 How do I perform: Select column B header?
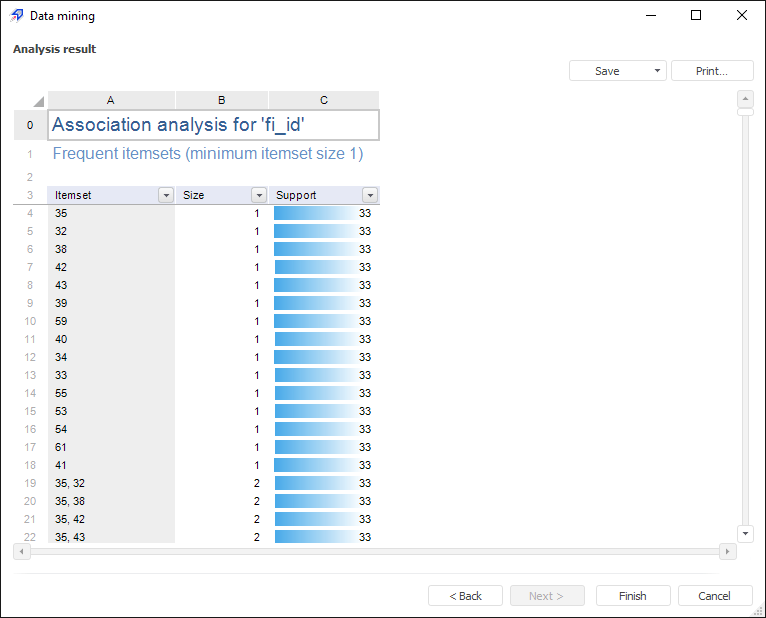pyautogui.click(x=221, y=100)
